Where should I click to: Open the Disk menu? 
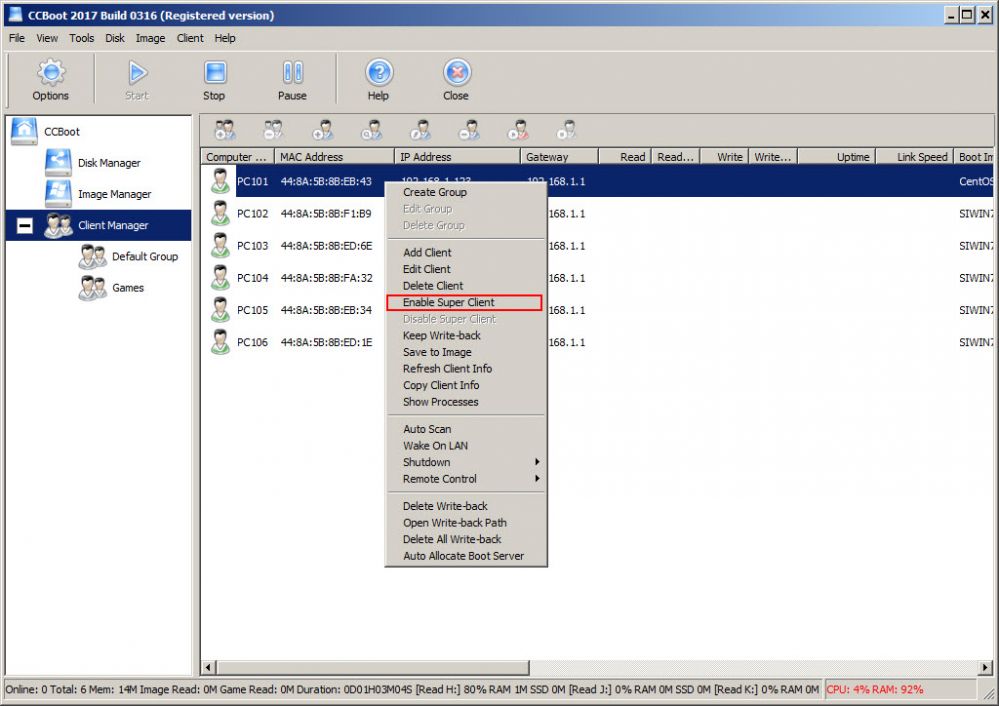tap(115, 38)
